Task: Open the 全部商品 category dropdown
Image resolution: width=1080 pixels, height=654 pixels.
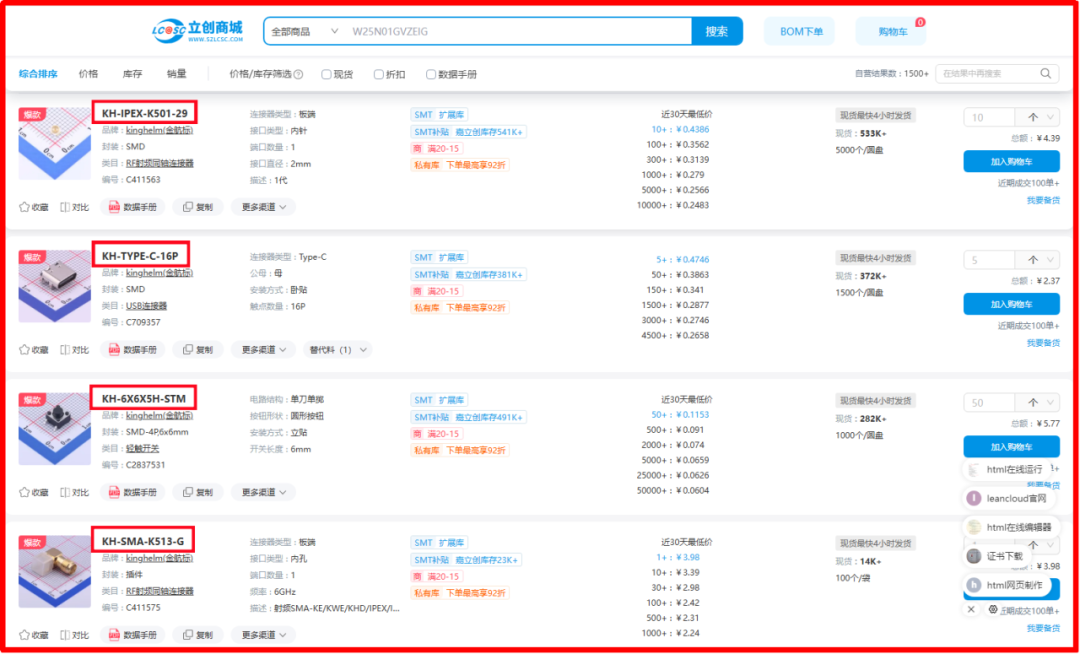Action: coord(305,32)
